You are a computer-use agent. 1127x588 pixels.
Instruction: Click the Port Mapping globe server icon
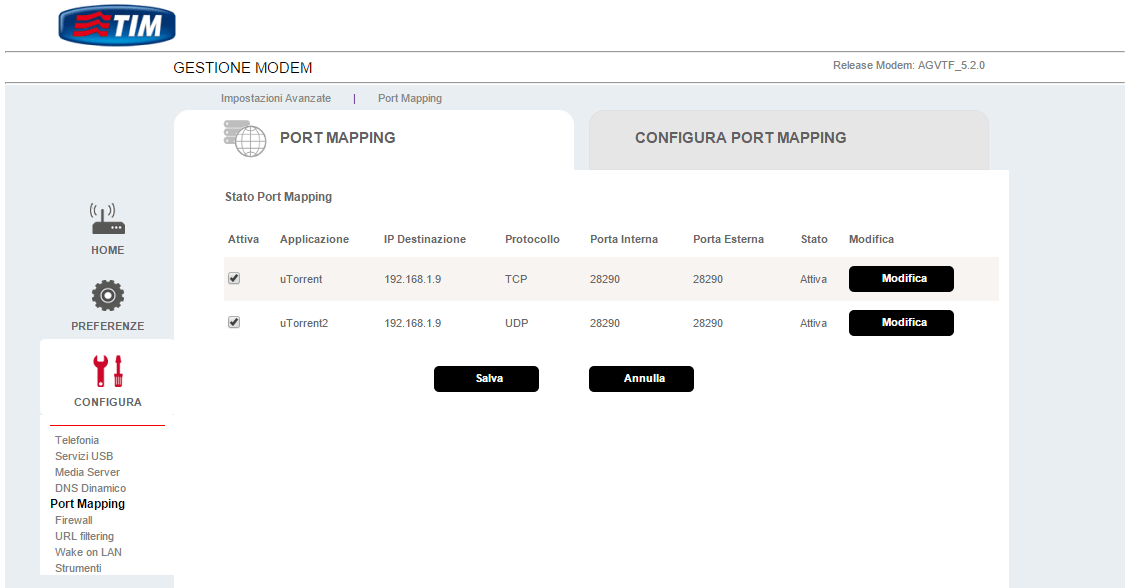pos(244,138)
